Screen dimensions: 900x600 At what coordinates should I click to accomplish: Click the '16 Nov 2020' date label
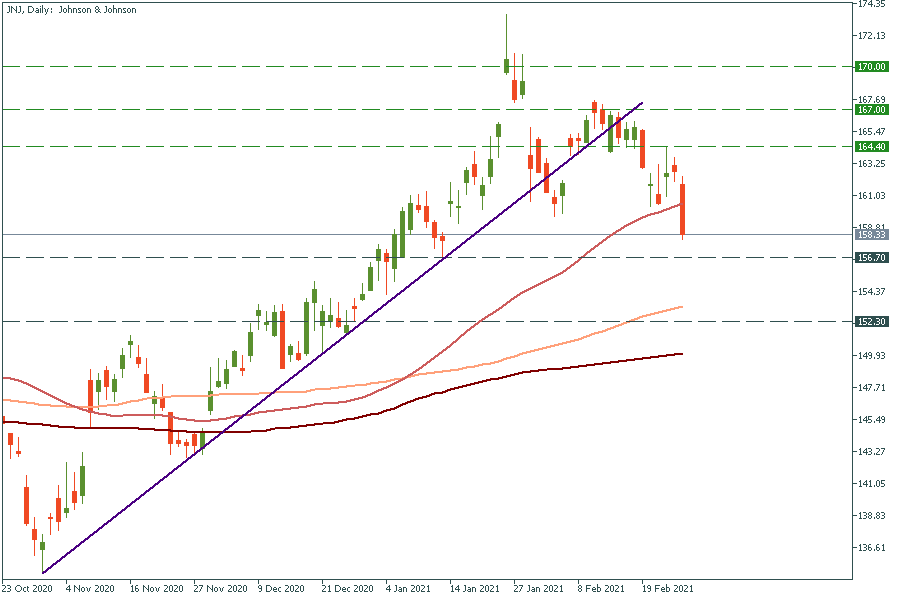(x=157, y=589)
